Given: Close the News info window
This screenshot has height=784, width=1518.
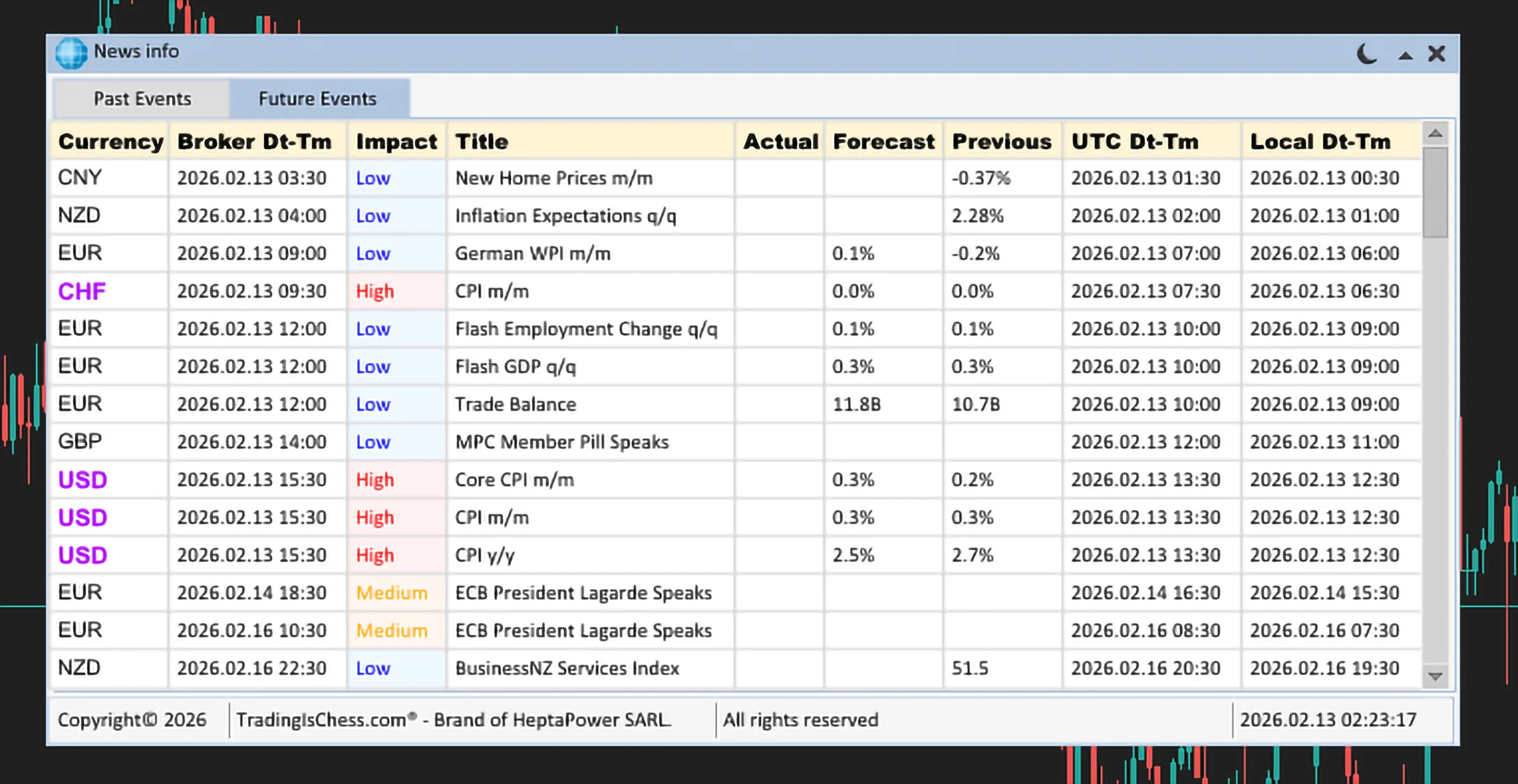Looking at the screenshot, I should coord(1437,54).
